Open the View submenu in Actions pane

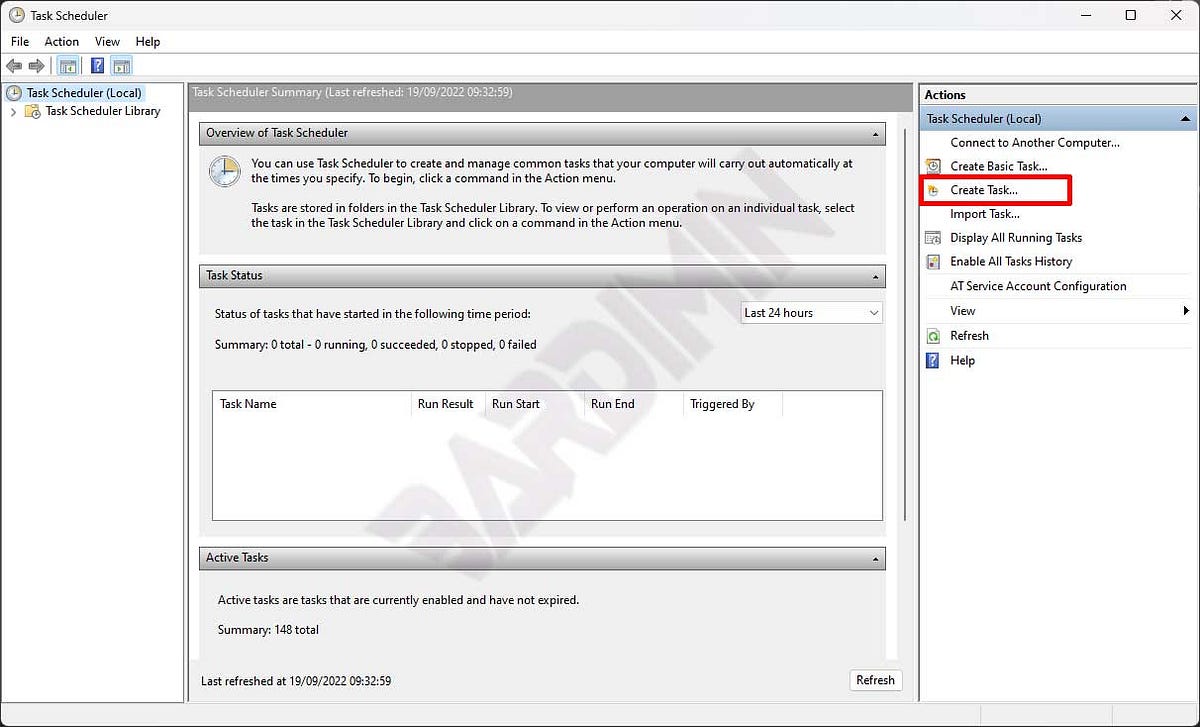(x=962, y=311)
